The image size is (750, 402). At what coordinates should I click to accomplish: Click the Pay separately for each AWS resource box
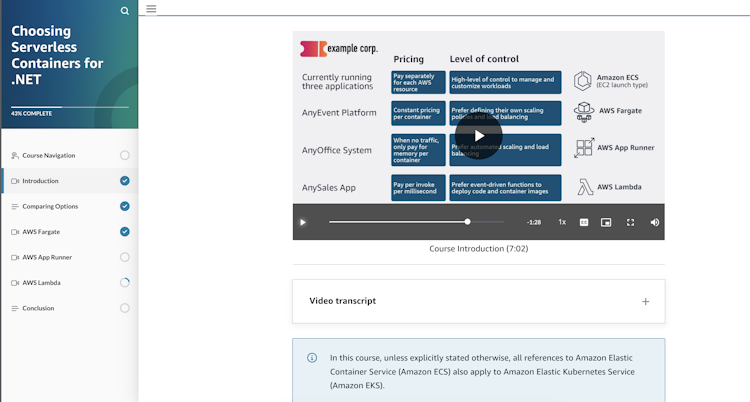418,82
